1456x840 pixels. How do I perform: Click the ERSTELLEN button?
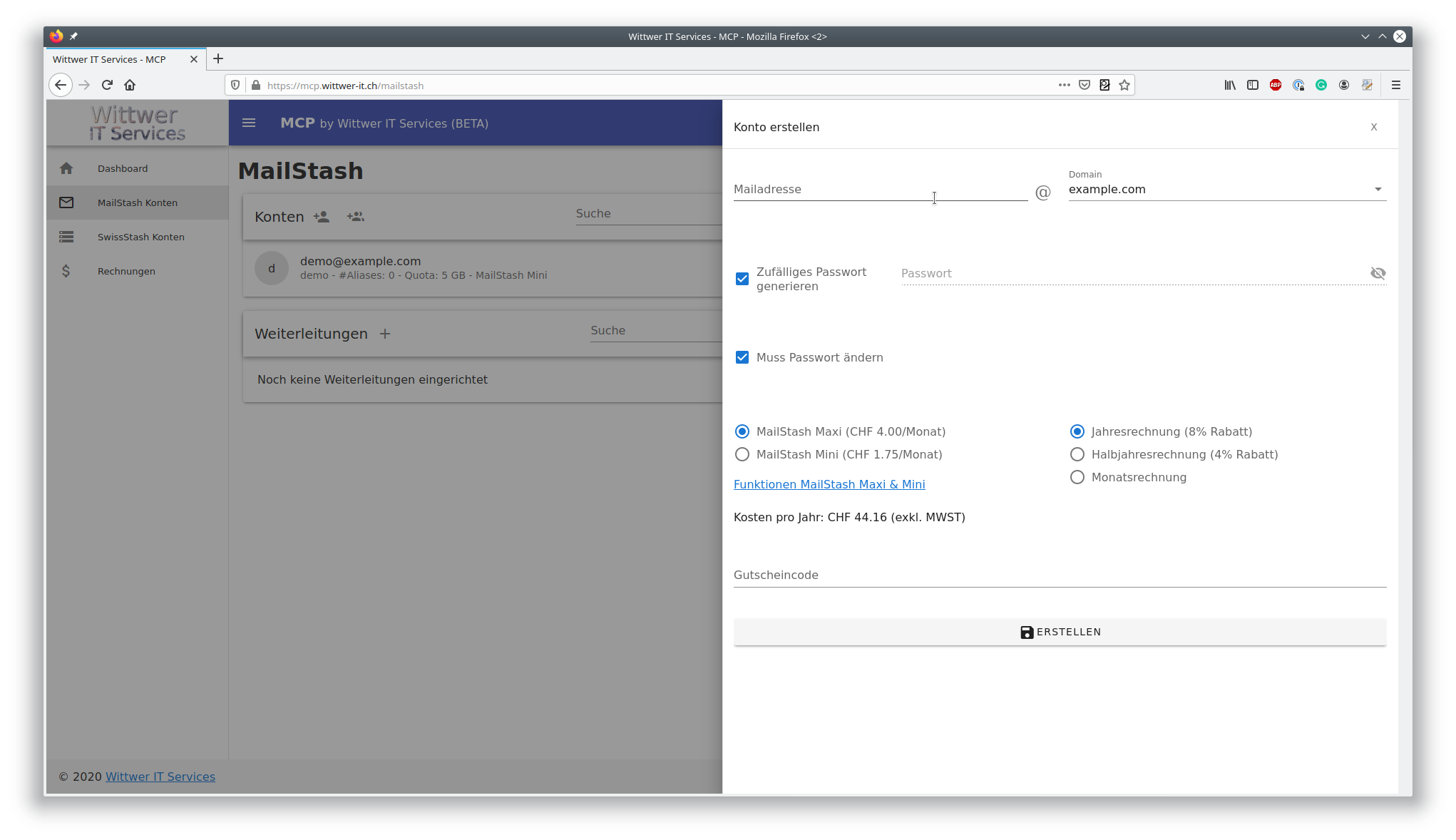1060,632
